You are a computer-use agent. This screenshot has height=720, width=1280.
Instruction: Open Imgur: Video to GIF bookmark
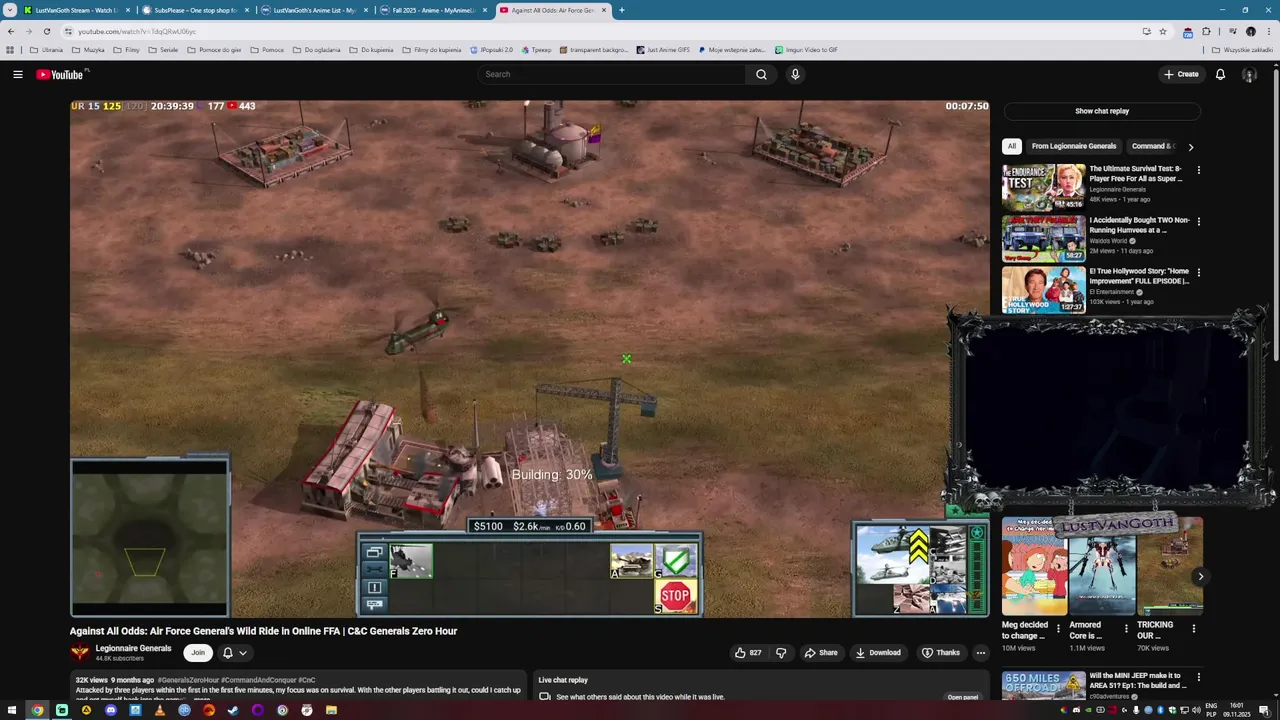click(806, 49)
